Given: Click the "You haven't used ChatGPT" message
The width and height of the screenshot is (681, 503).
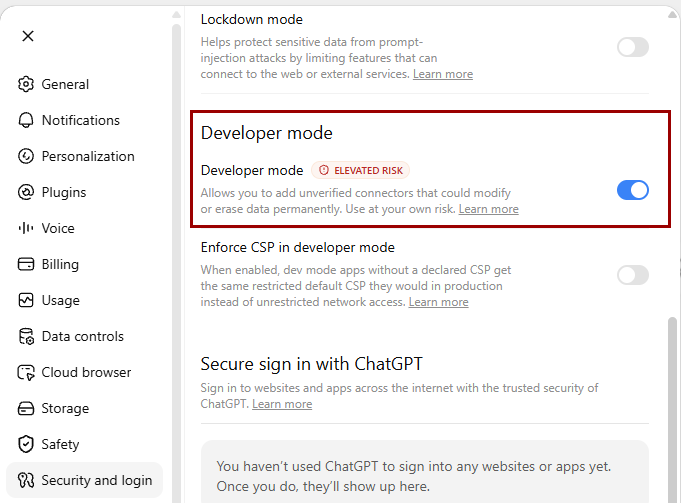Looking at the screenshot, I should pyautogui.click(x=413, y=477).
